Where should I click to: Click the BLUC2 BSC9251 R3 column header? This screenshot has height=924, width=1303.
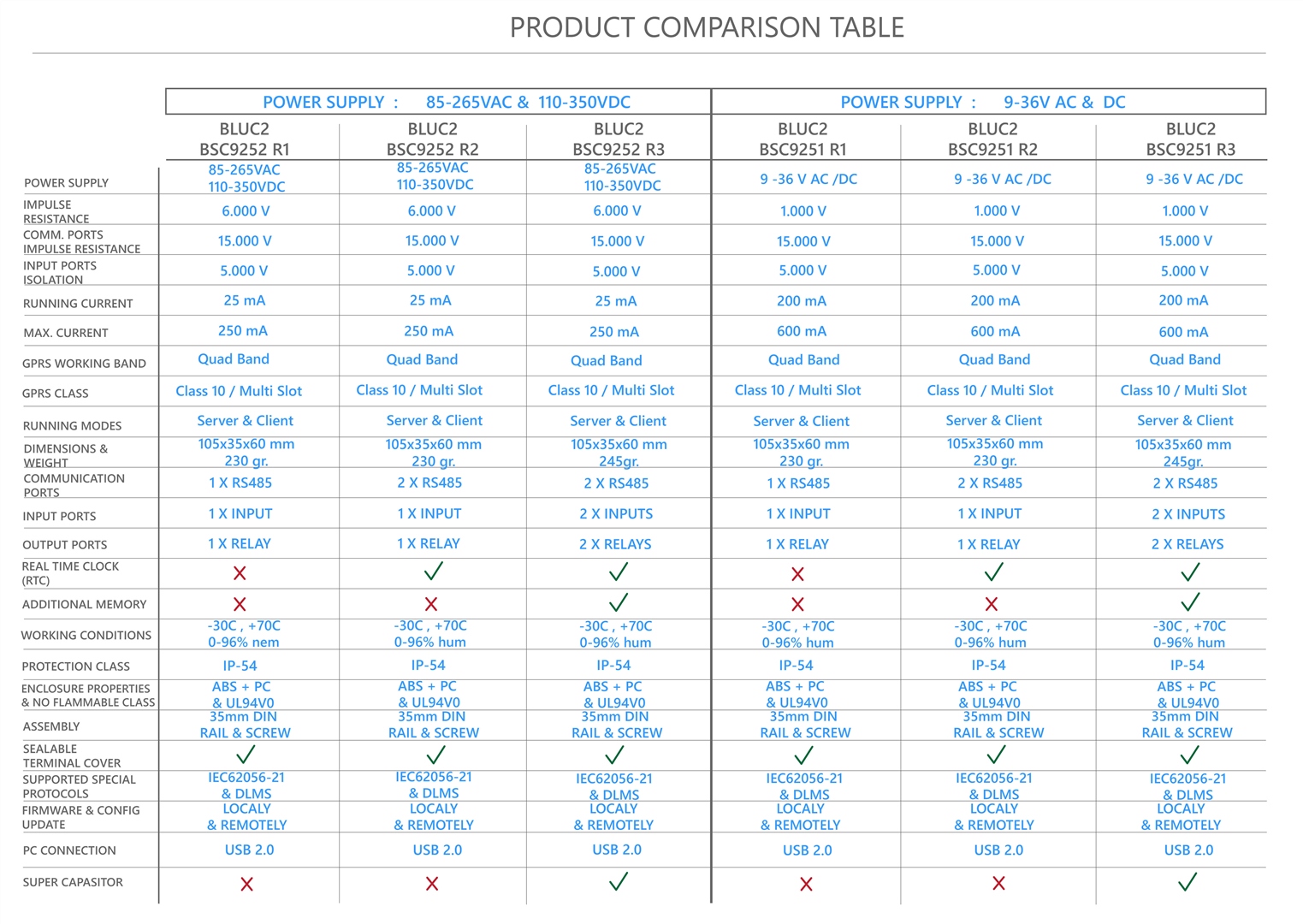[x=1191, y=139]
